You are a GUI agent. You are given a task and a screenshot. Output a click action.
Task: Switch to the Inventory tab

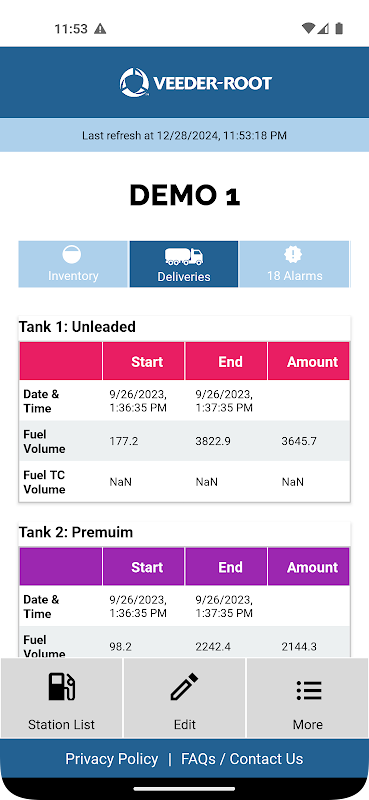pos(73,264)
